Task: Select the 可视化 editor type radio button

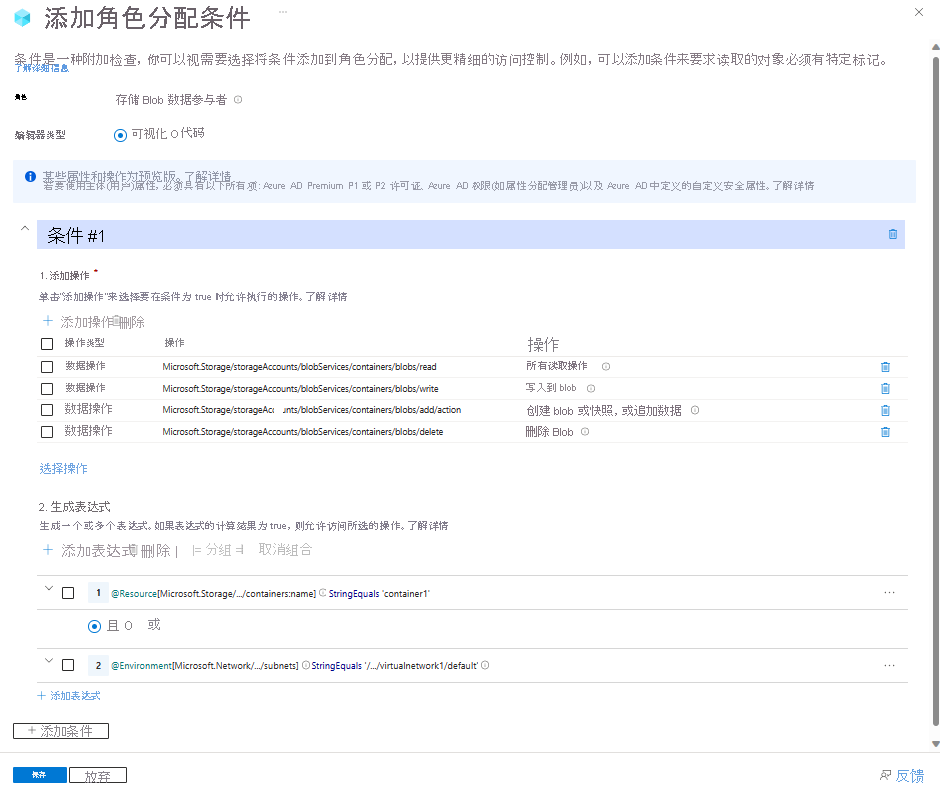Action: pos(121,134)
